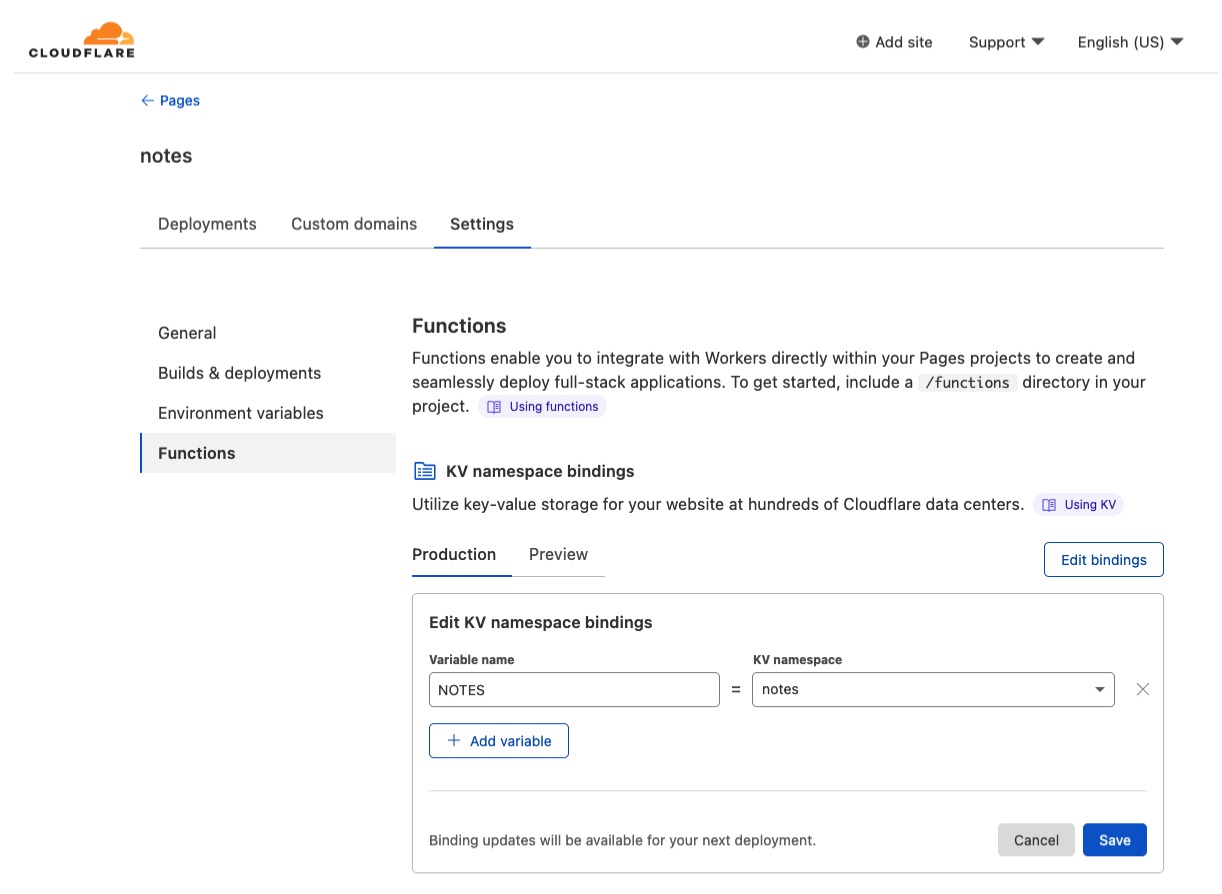Select the Settings tab
Image resolution: width=1222 pixels, height=894 pixels.
coord(482,224)
